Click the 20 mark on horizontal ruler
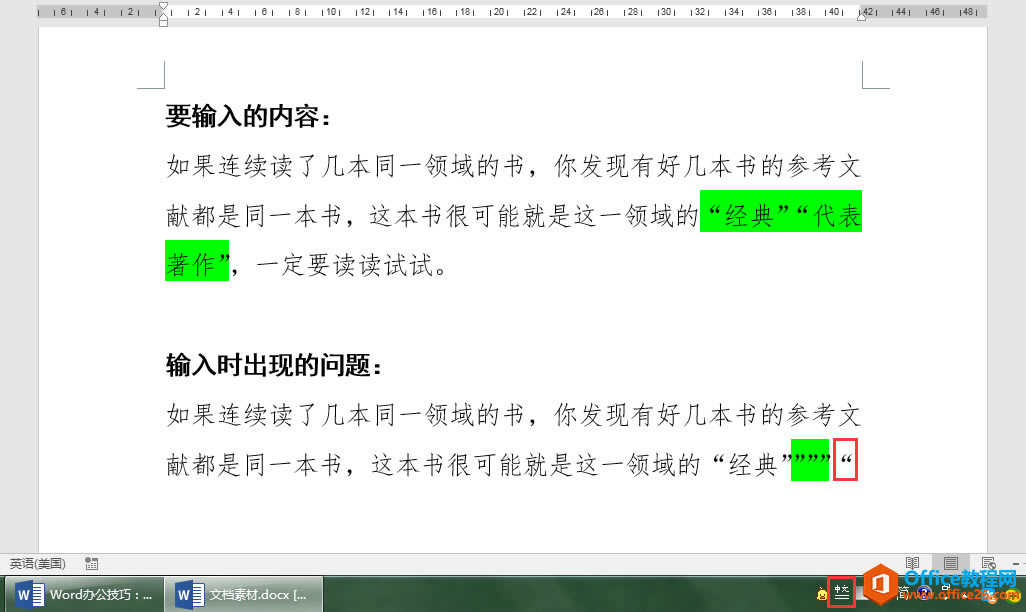This screenshot has width=1026, height=612. (x=499, y=12)
